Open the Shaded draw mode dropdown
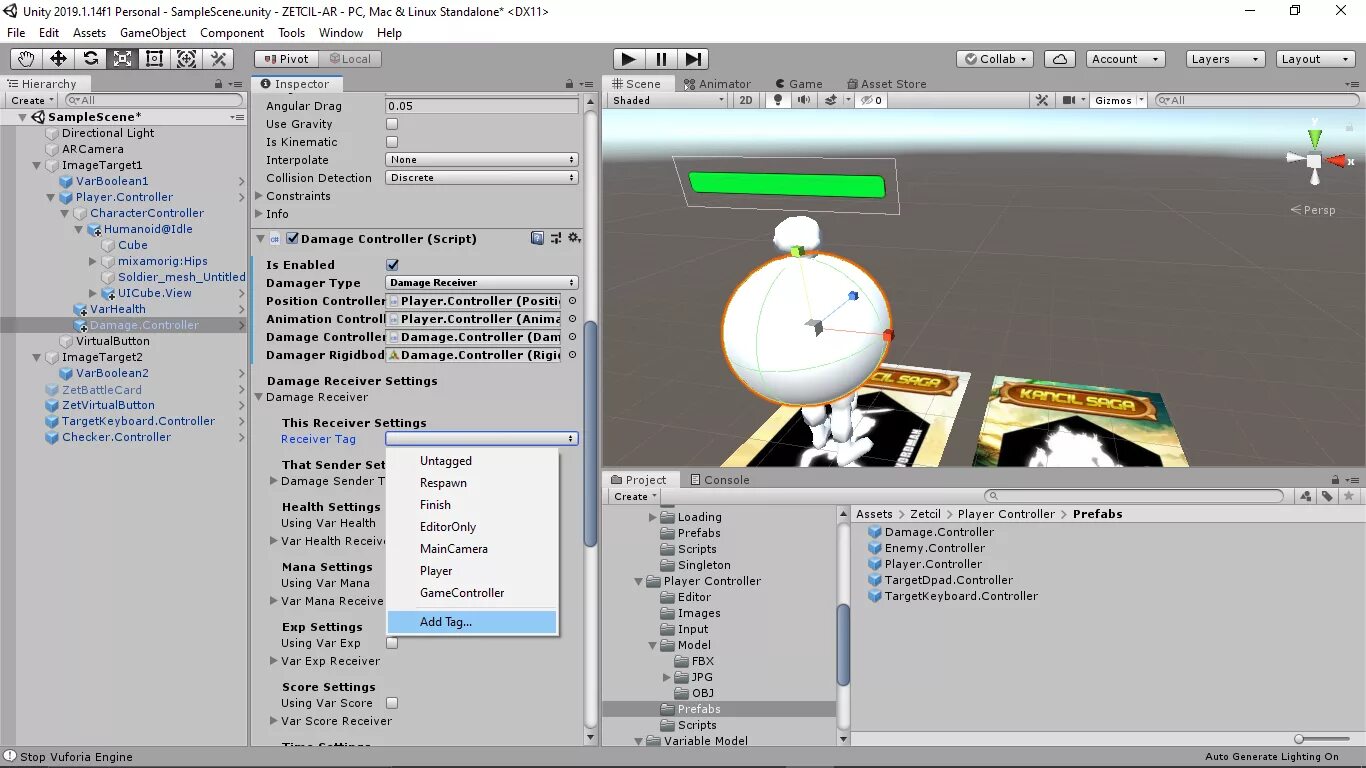The height and width of the screenshot is (768, 1366). pyautogui.click(x=668, y=100)
